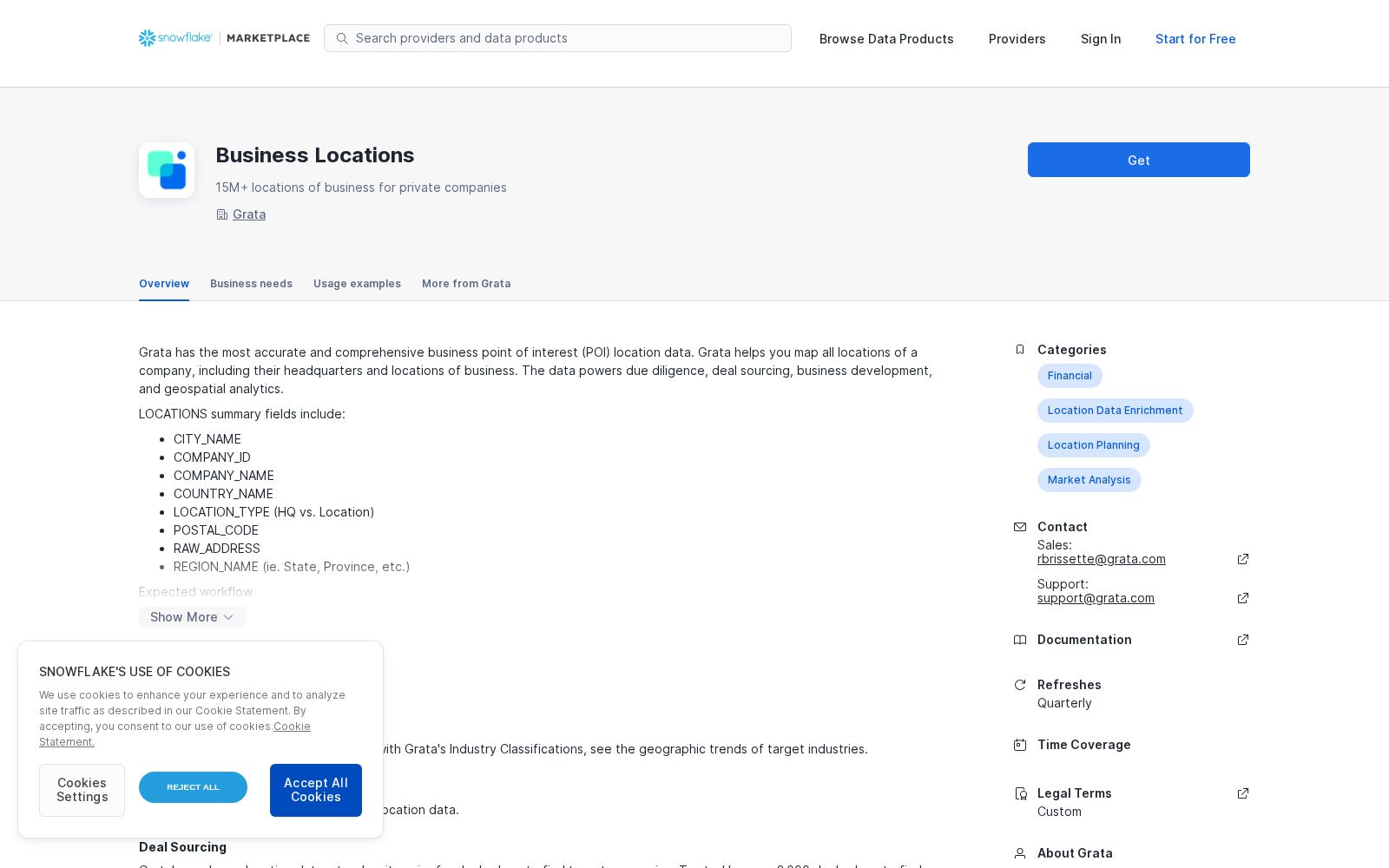The width and height of the screenshot is (1389, 868).
Task: Open the Documentation heading link
Action: click(1084, 640)
